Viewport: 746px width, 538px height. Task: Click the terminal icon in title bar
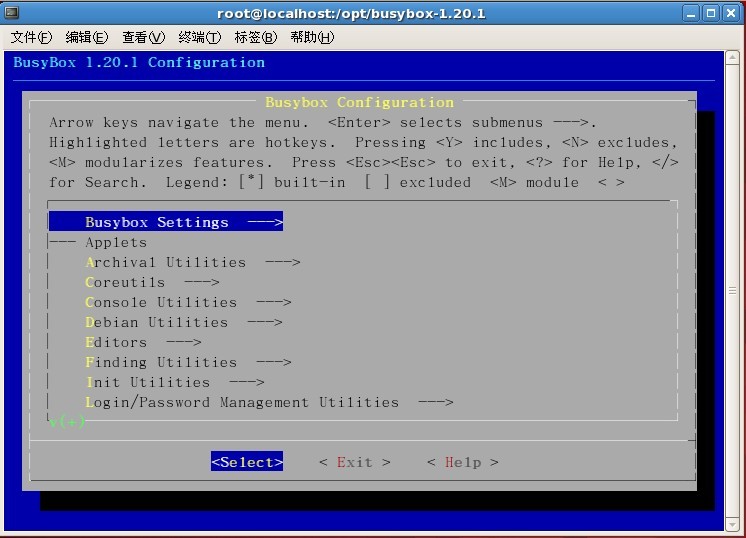pyautogui.click(x=11, y=12)
